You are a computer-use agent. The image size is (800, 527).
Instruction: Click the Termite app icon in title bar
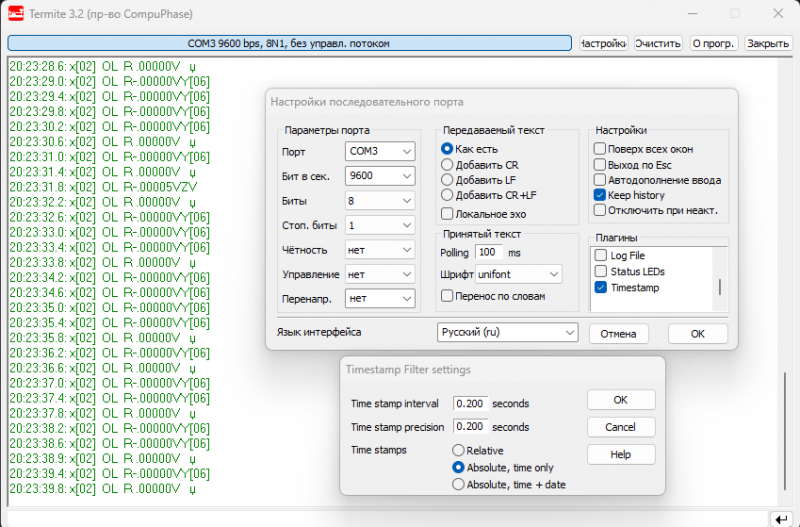point(16,14)
